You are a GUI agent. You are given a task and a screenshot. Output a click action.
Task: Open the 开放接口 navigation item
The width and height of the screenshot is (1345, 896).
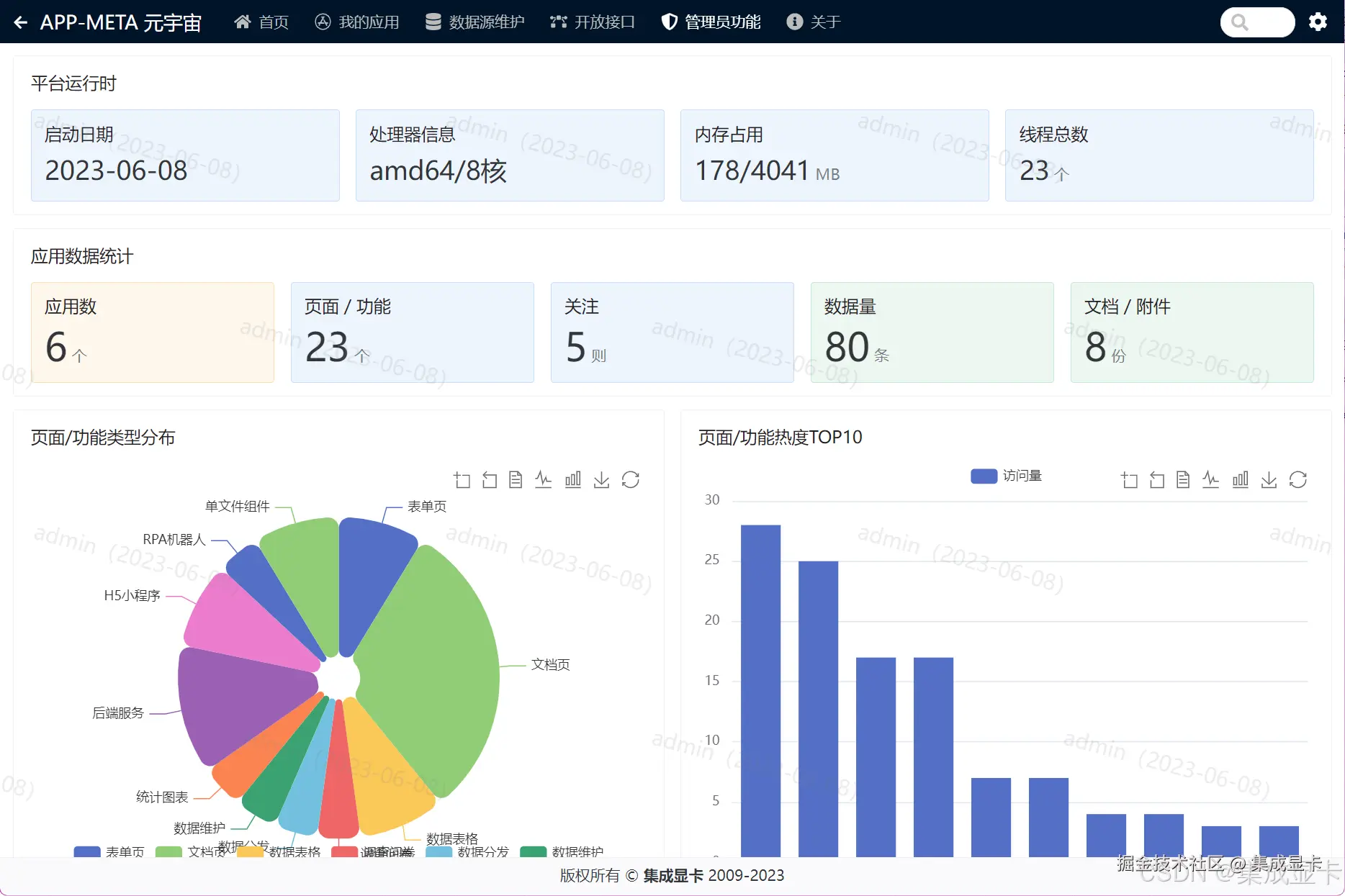[593, 22]
